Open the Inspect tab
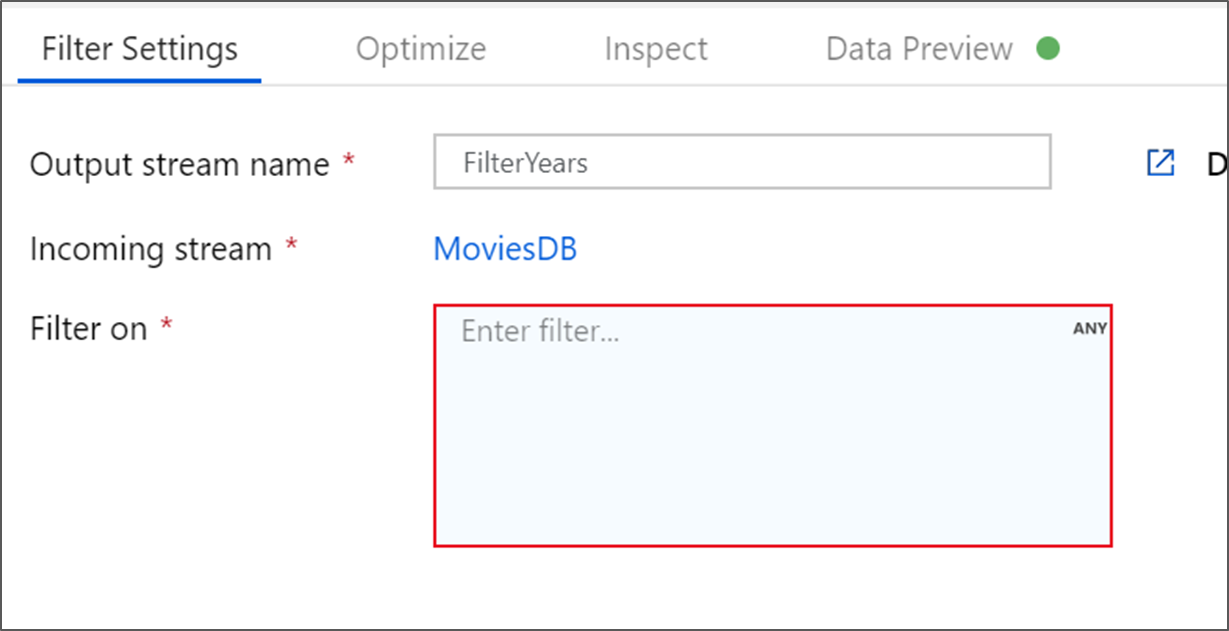 [655, 47]
